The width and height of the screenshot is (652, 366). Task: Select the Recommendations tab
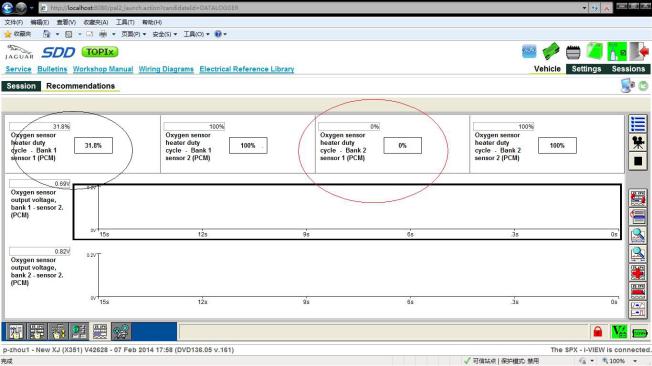coord(80,86)
